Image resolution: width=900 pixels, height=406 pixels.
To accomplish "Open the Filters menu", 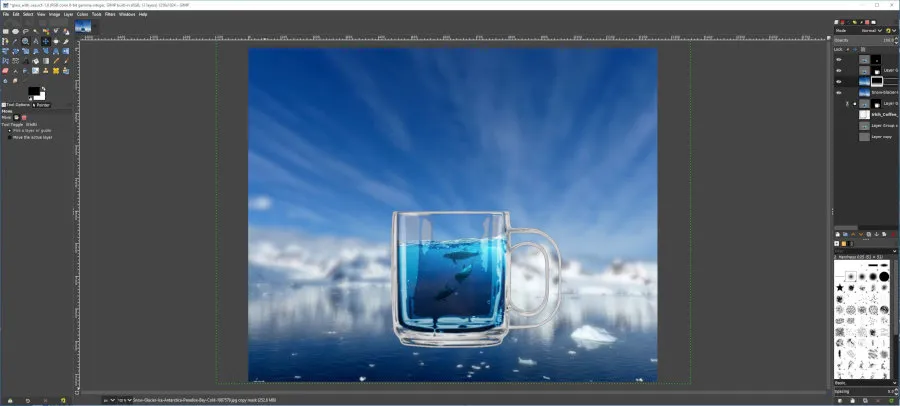I will [110, 14].
